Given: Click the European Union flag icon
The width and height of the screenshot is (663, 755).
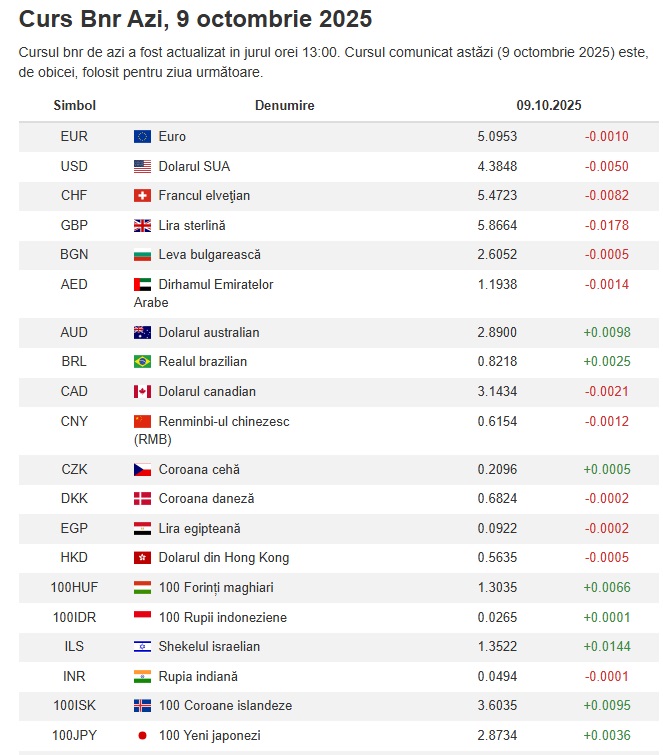Looking at the screenshot, I should [142, 137].
